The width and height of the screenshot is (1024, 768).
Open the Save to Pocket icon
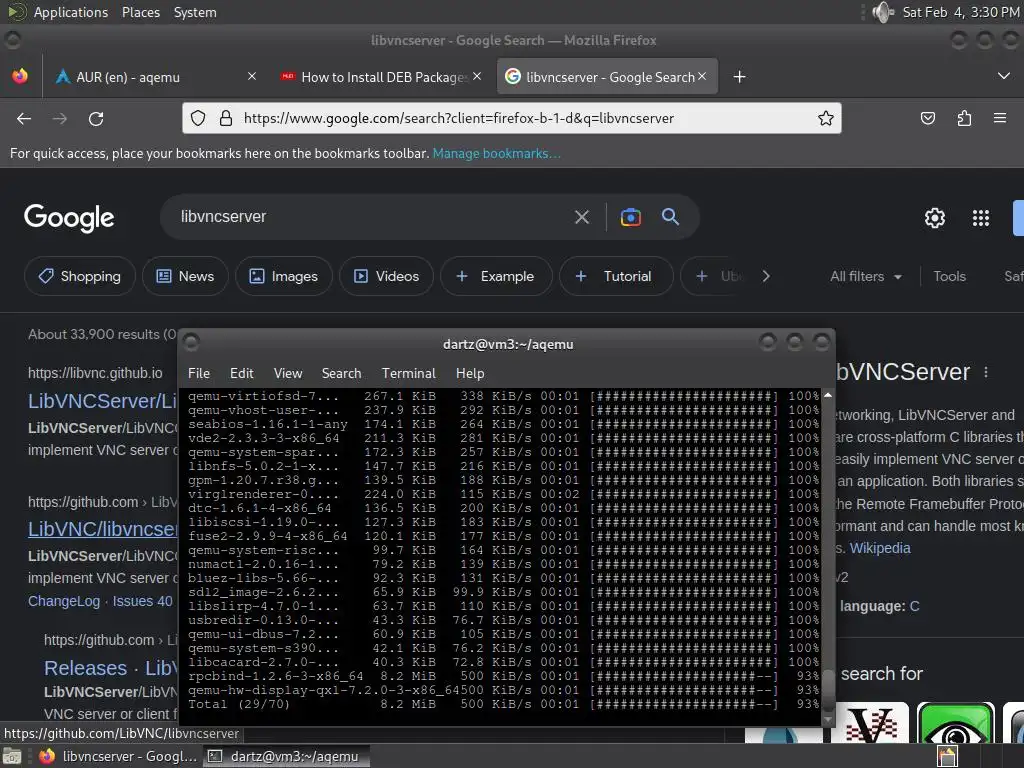[x=927, y=118]
